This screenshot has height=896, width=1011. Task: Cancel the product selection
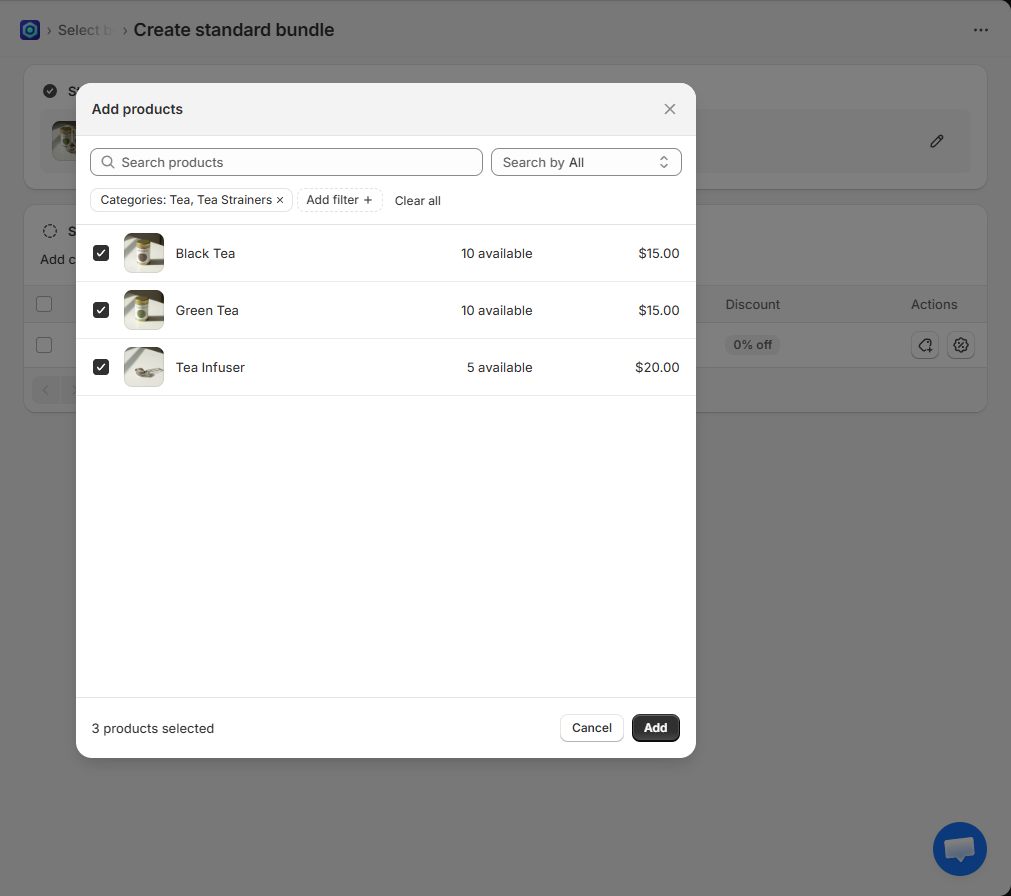591,728
